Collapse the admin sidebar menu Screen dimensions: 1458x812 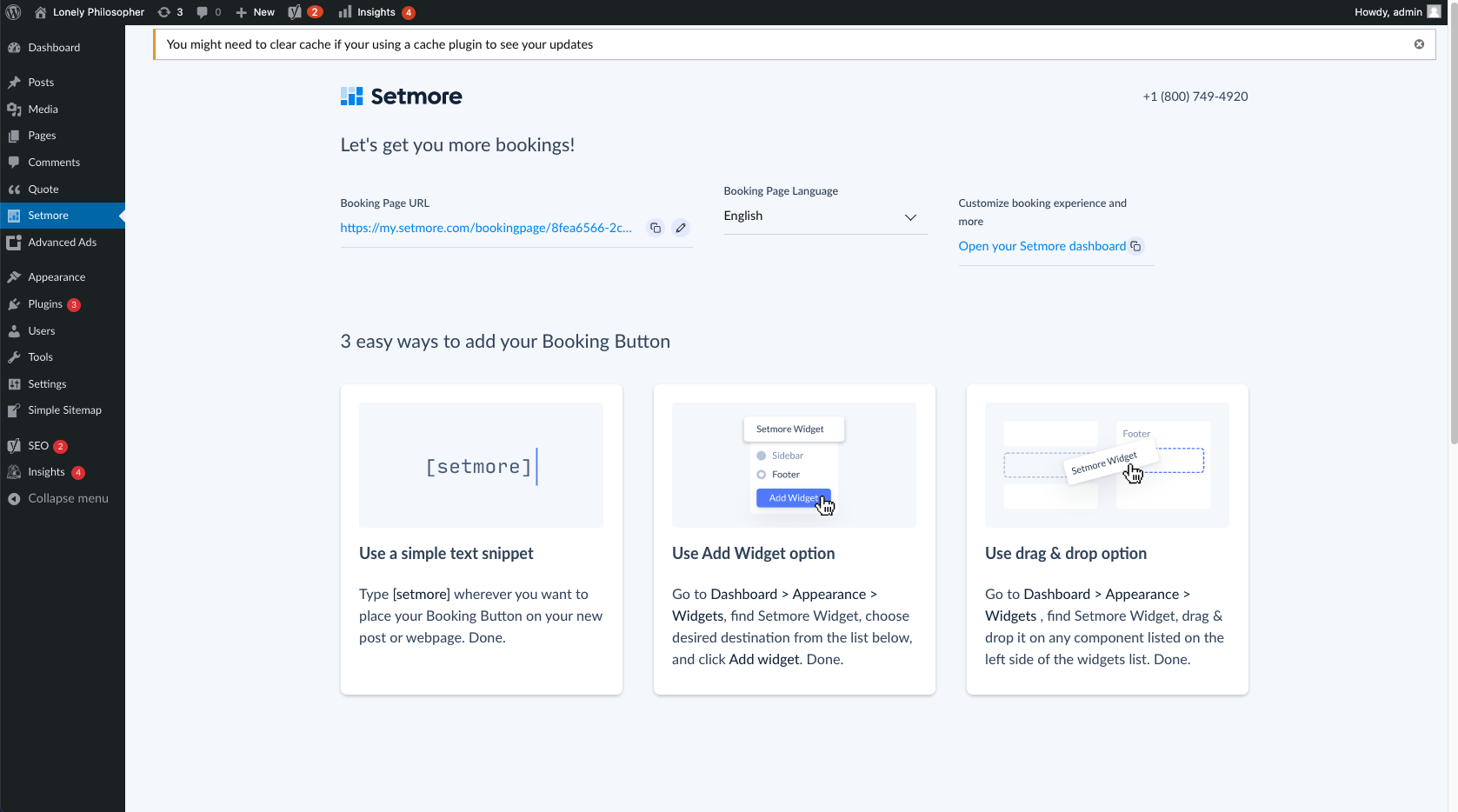[x=63, y=499]
